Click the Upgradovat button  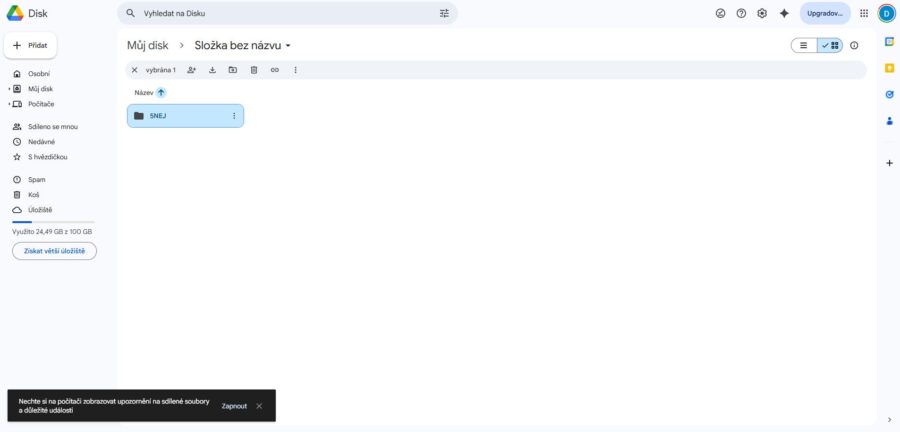pyautogui.click(x=825, y=13)
